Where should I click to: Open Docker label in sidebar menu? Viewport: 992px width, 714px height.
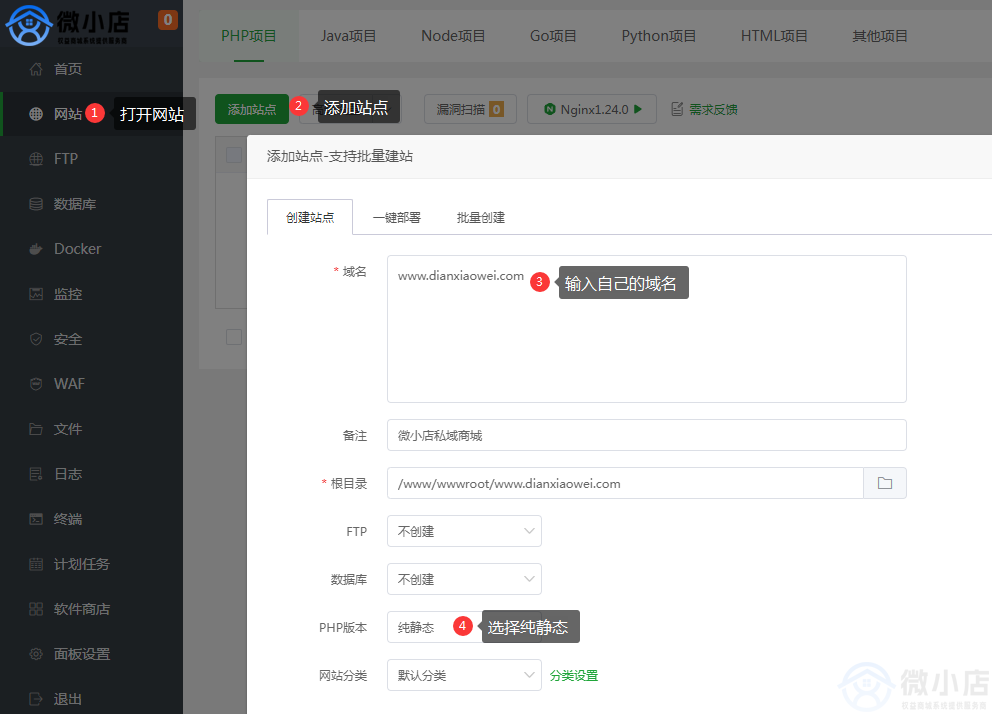[77, 249]
